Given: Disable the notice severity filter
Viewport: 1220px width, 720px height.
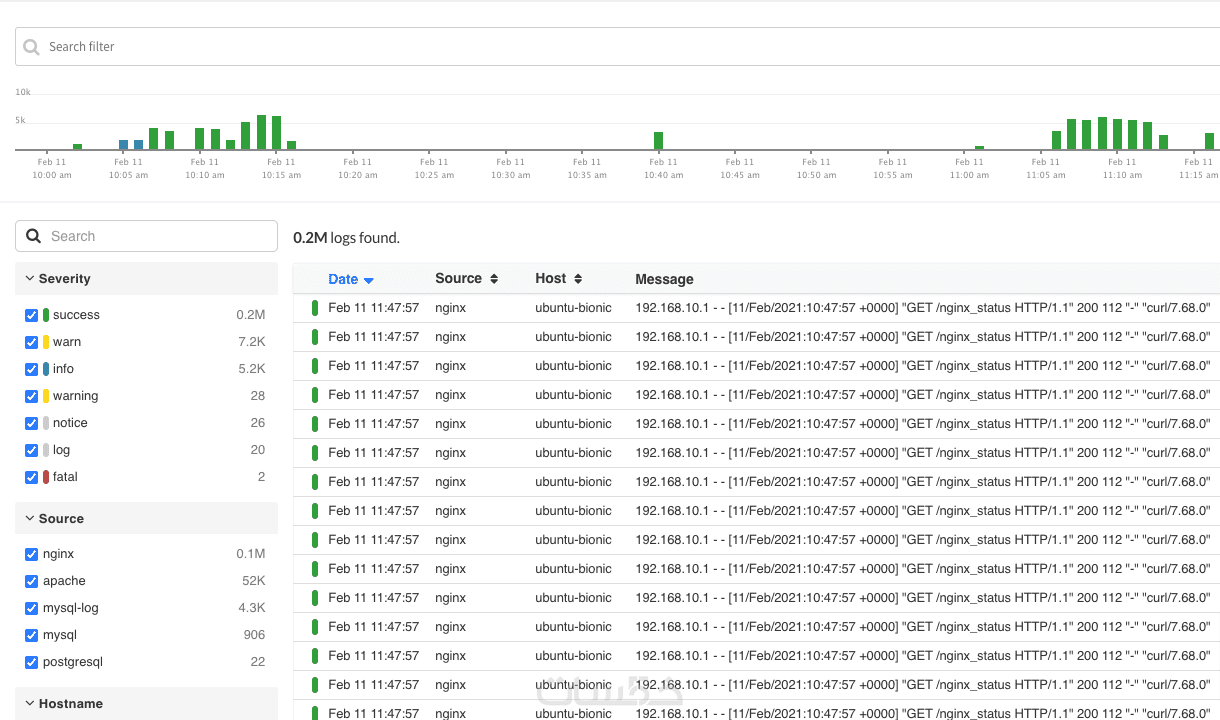Looking at the screenshot, I should [31, 423].
